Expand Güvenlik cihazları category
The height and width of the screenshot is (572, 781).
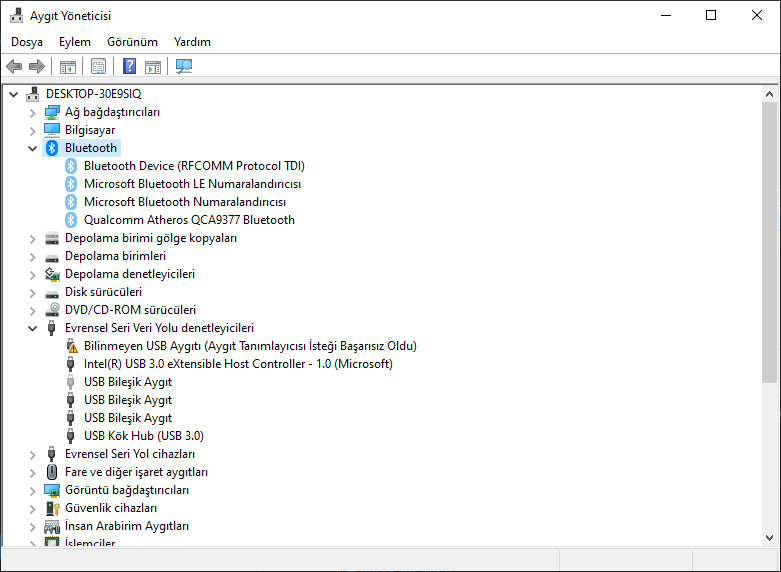pos(33,509)
